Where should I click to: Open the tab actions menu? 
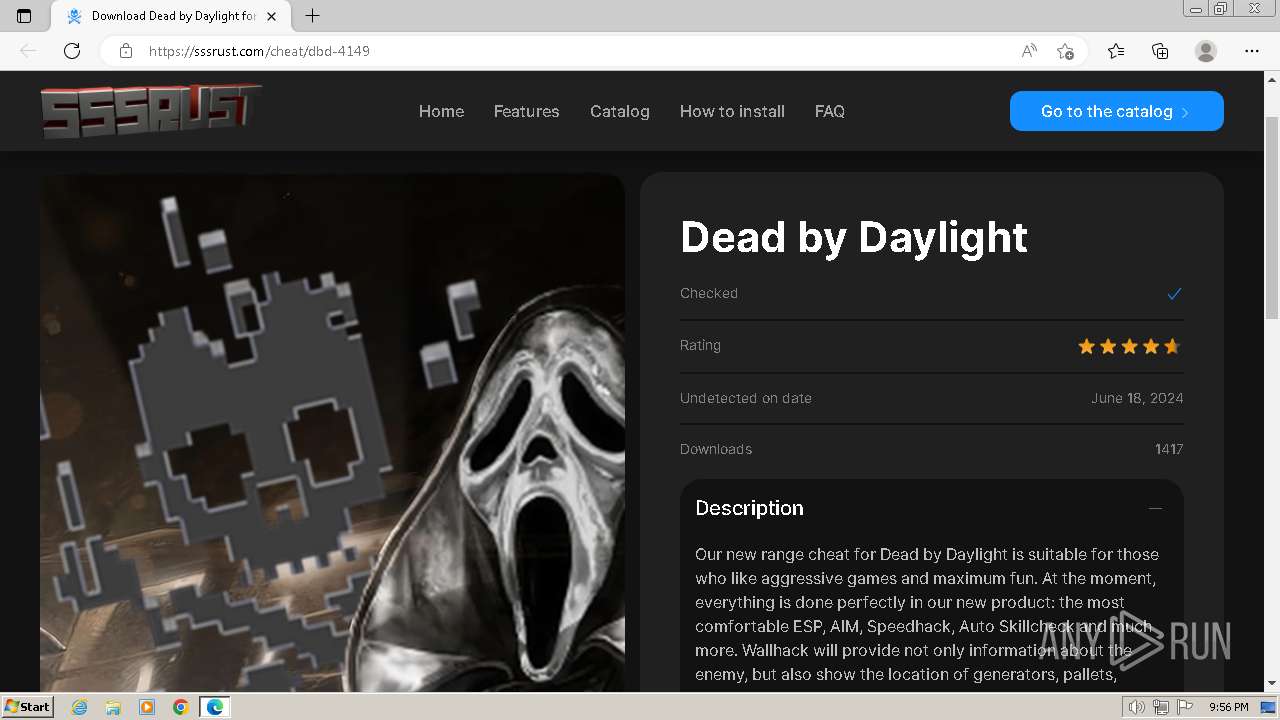pyautogui.click(x=24, y=16)
